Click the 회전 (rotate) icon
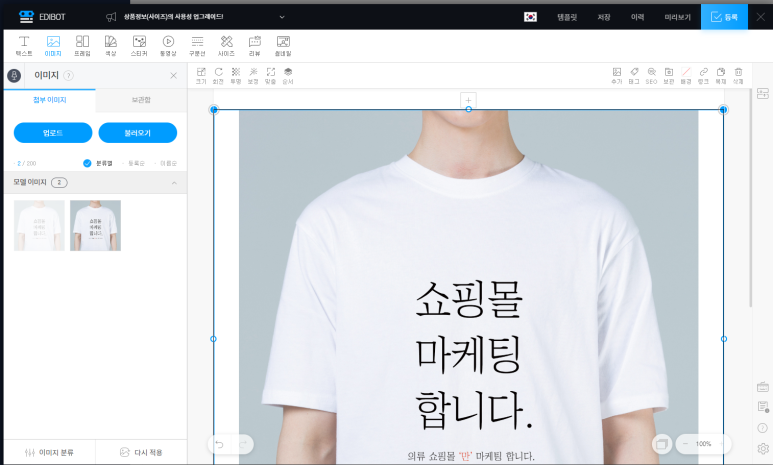 [218, 76]
